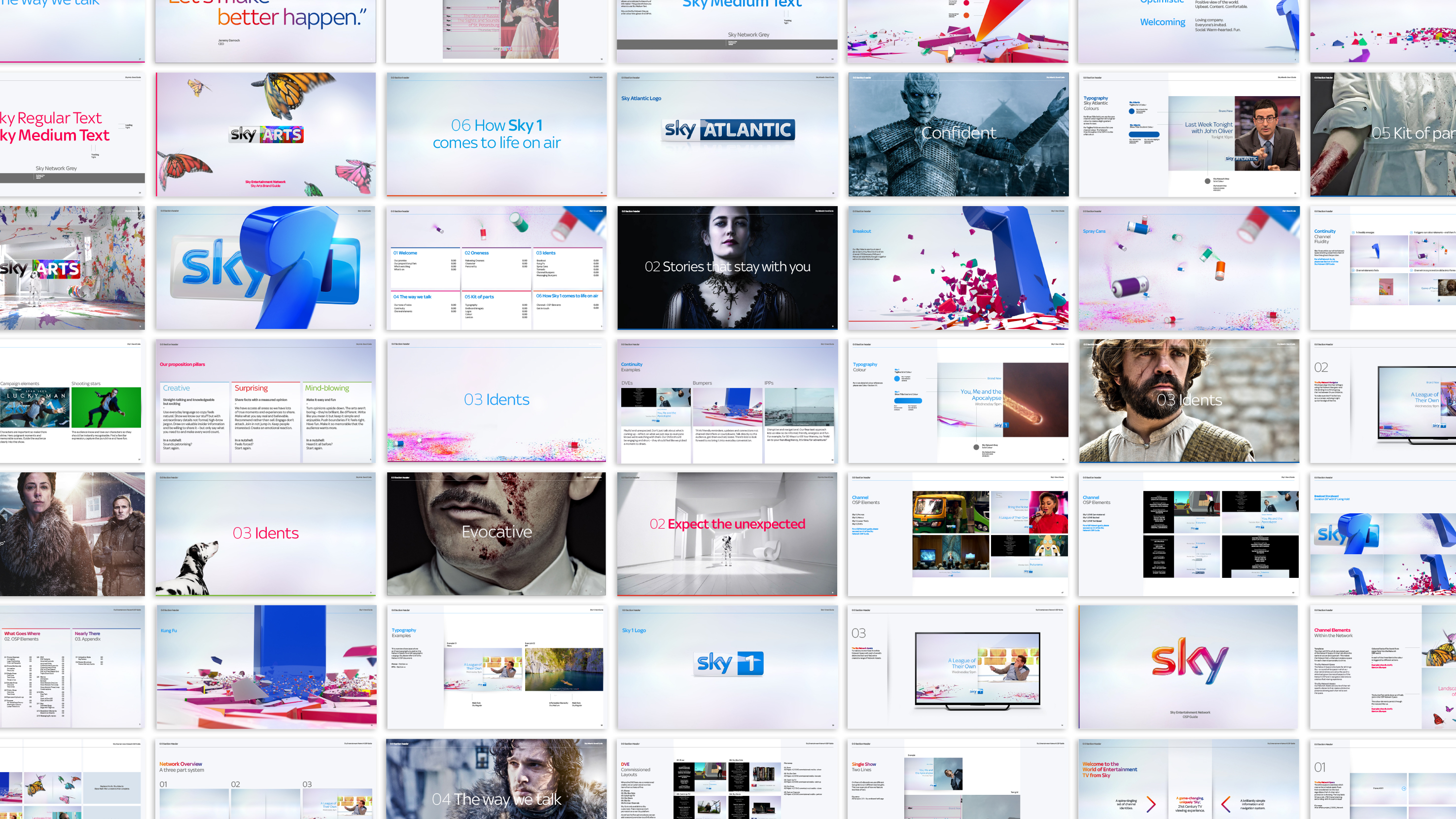Click '05 Kit of parts' in contents slide
Viewport: 1456px width, 819px height.
[479, 297]
